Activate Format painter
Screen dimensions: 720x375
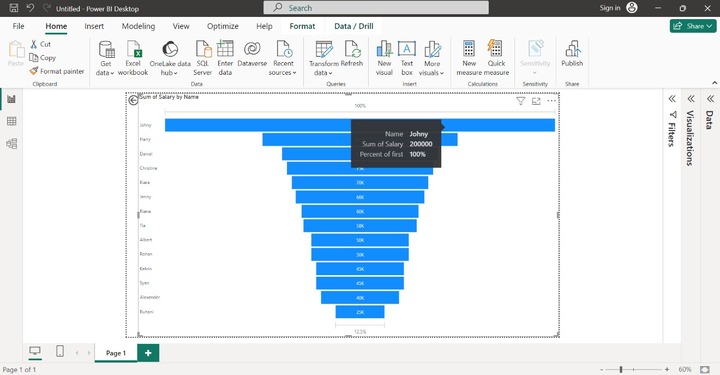pos(57,71)
